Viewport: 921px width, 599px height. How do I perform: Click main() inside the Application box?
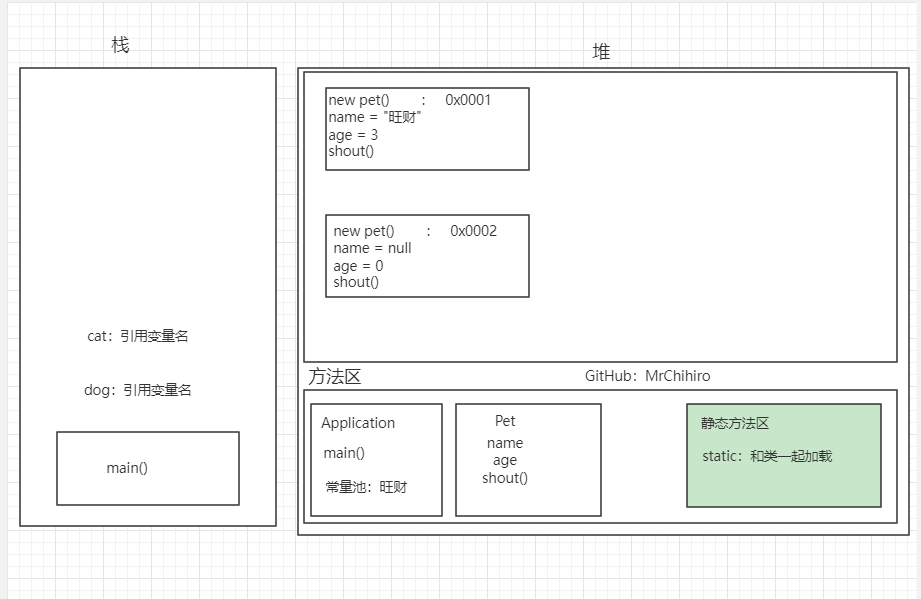pyautogui.click(x=344, y=453)
